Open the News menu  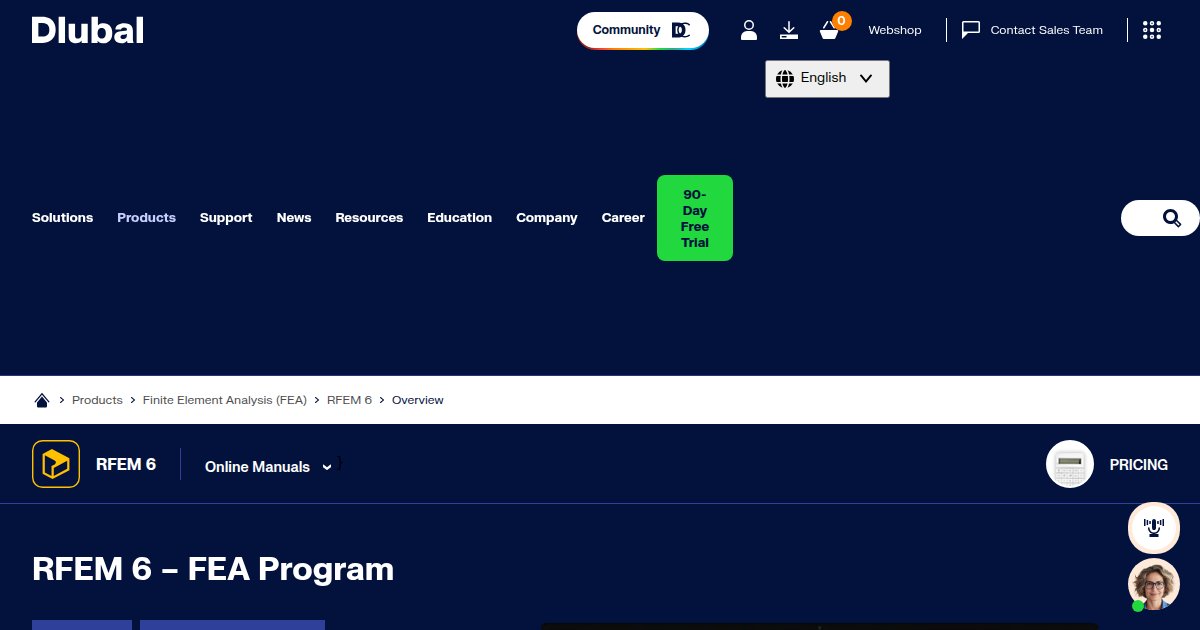[294, 218]
